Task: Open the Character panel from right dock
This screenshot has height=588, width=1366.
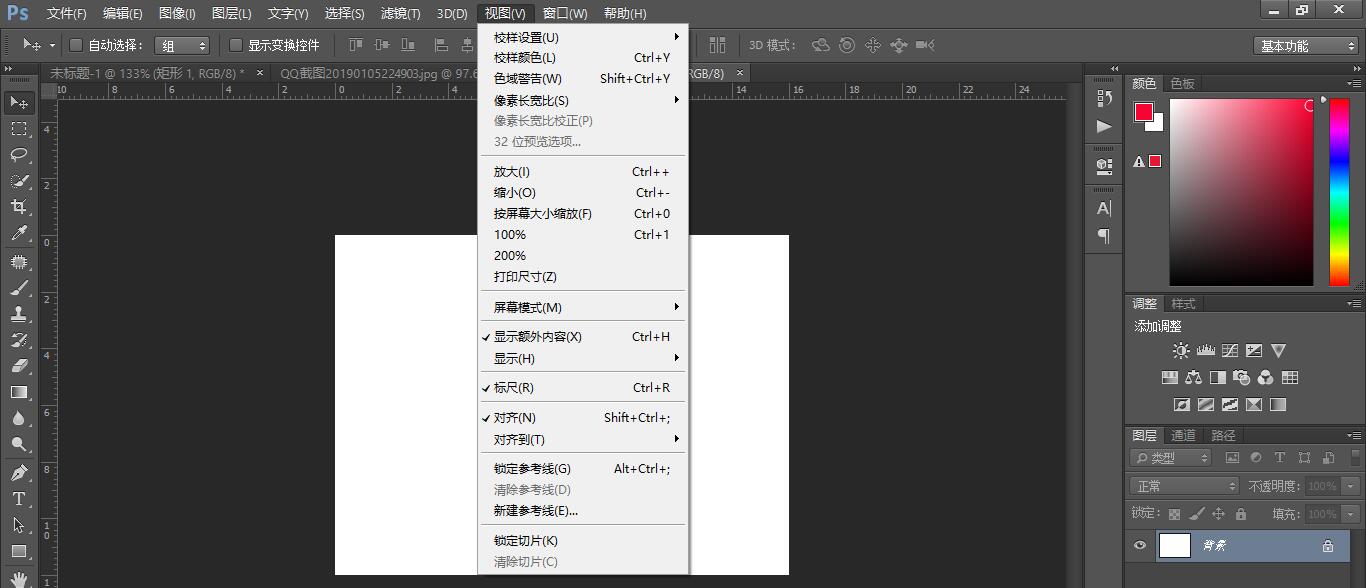Action: [1103, 208]
